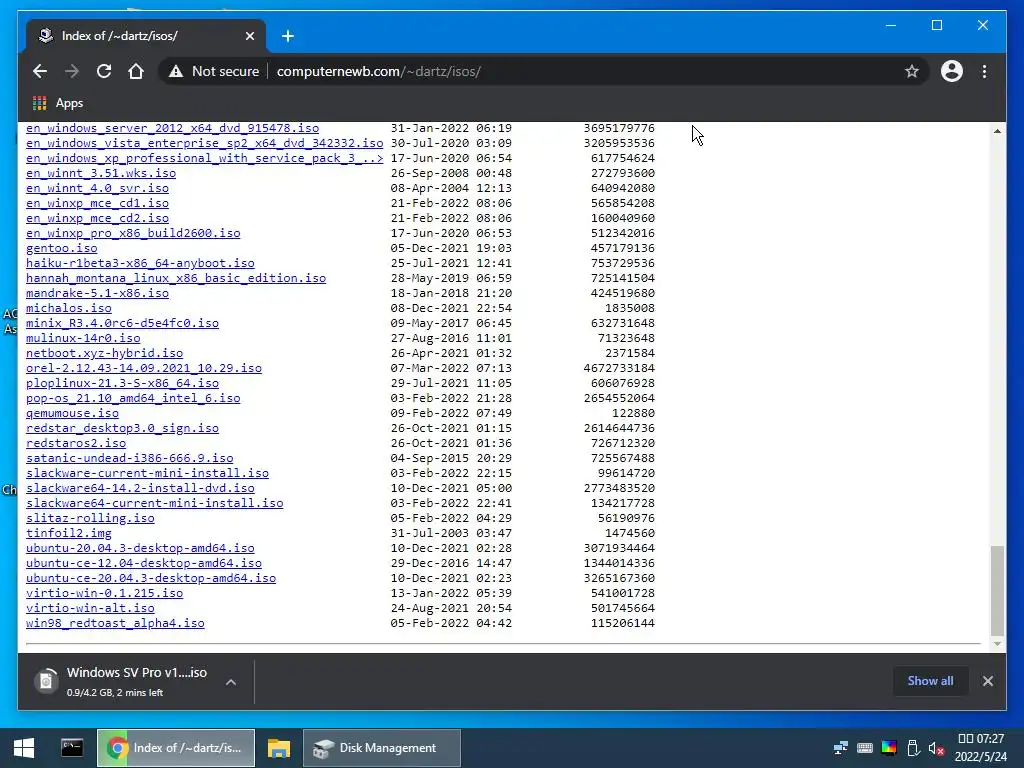
Task: Click the en_winnt_4.0_svr.iso link
Action: click(x=97, y=188)
